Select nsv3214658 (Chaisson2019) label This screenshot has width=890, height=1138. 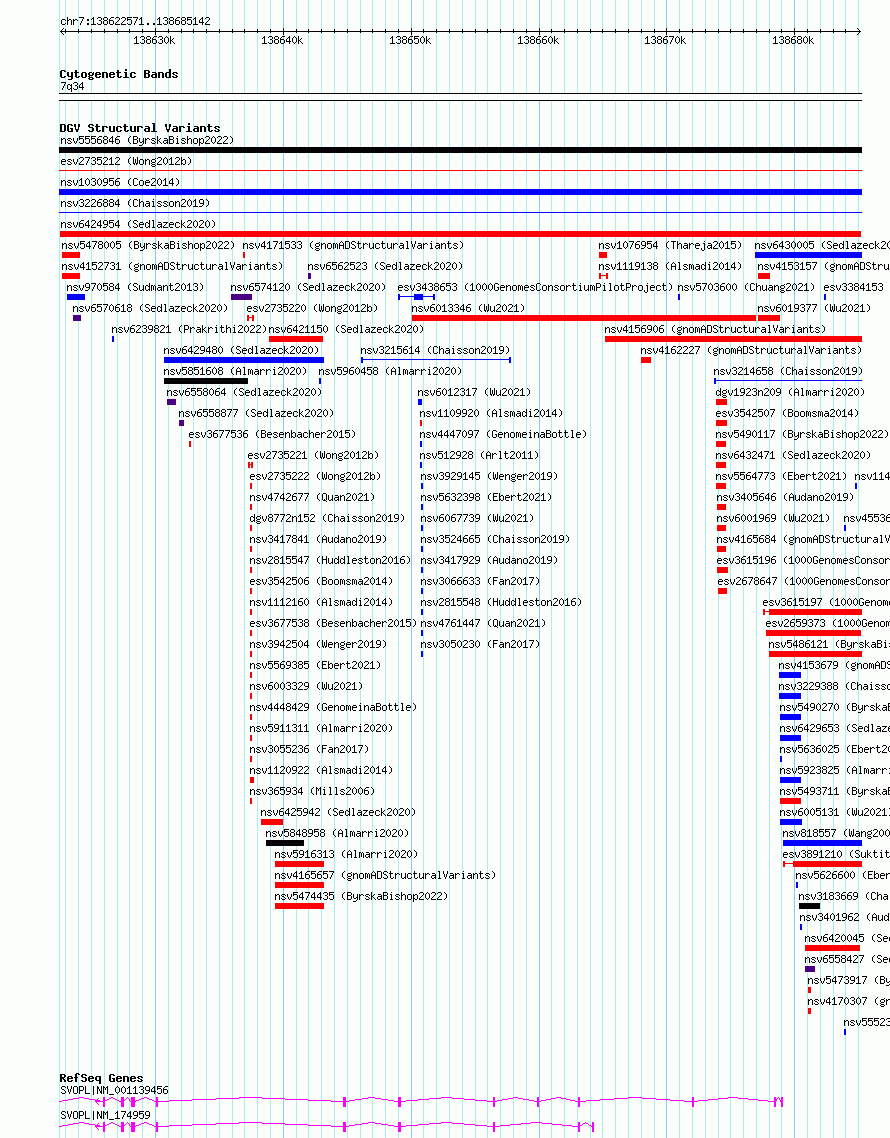(788, 372)
